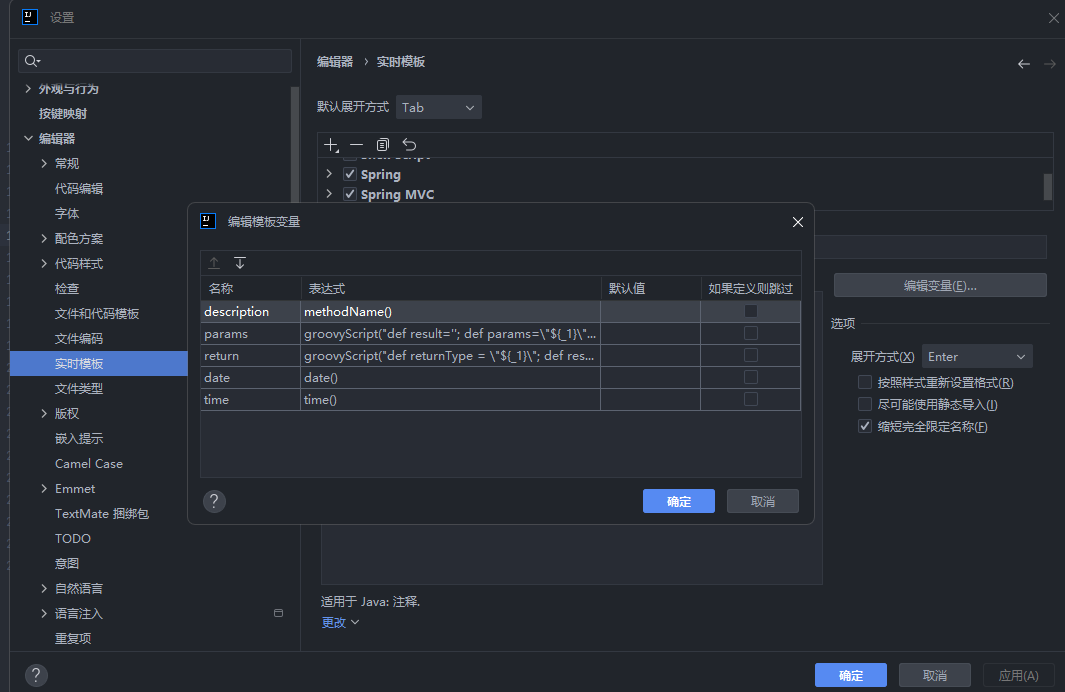
Task: Open help in template variables dialog
Action: (x=214, y=501)
